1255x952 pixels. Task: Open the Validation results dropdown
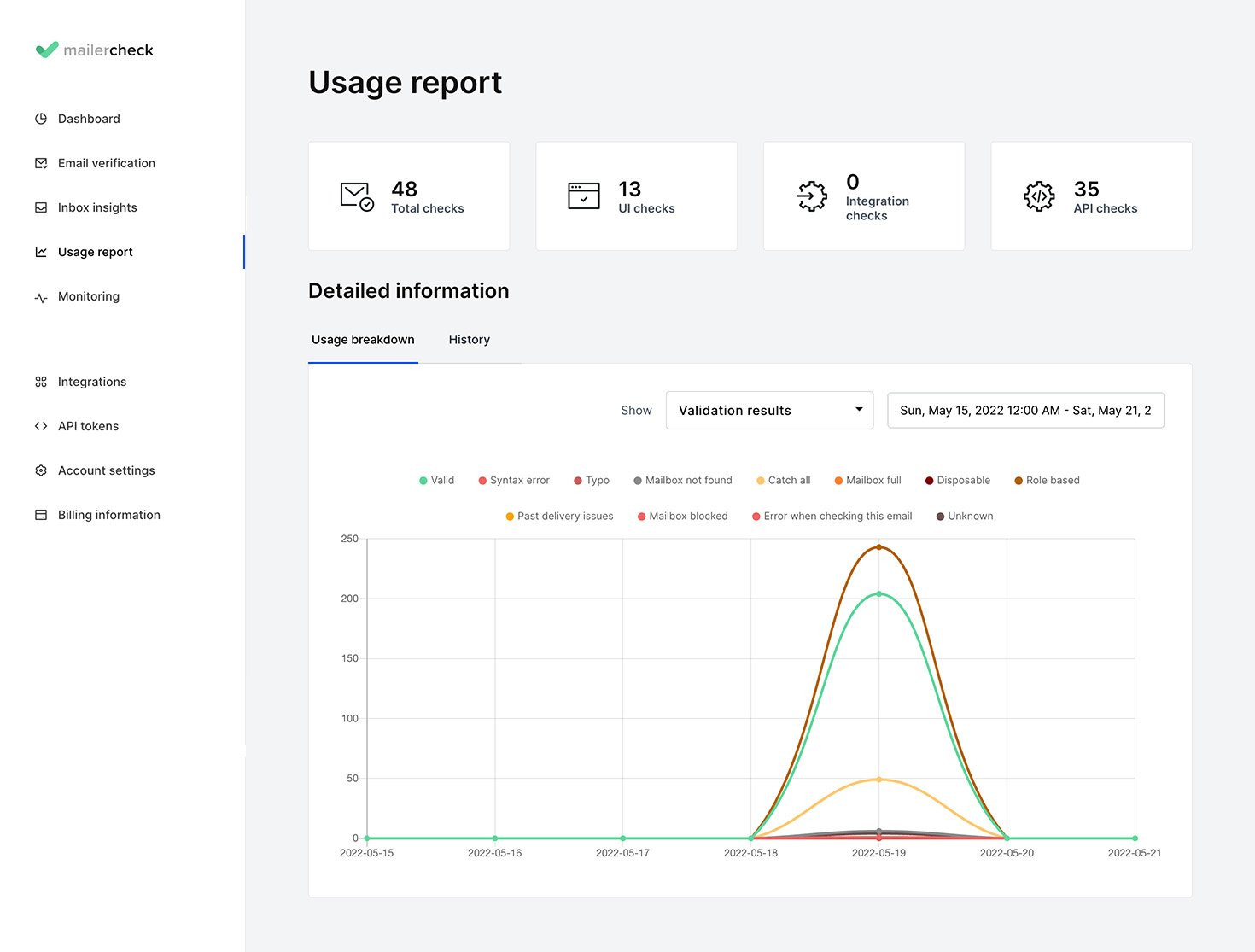pos(769,411)
